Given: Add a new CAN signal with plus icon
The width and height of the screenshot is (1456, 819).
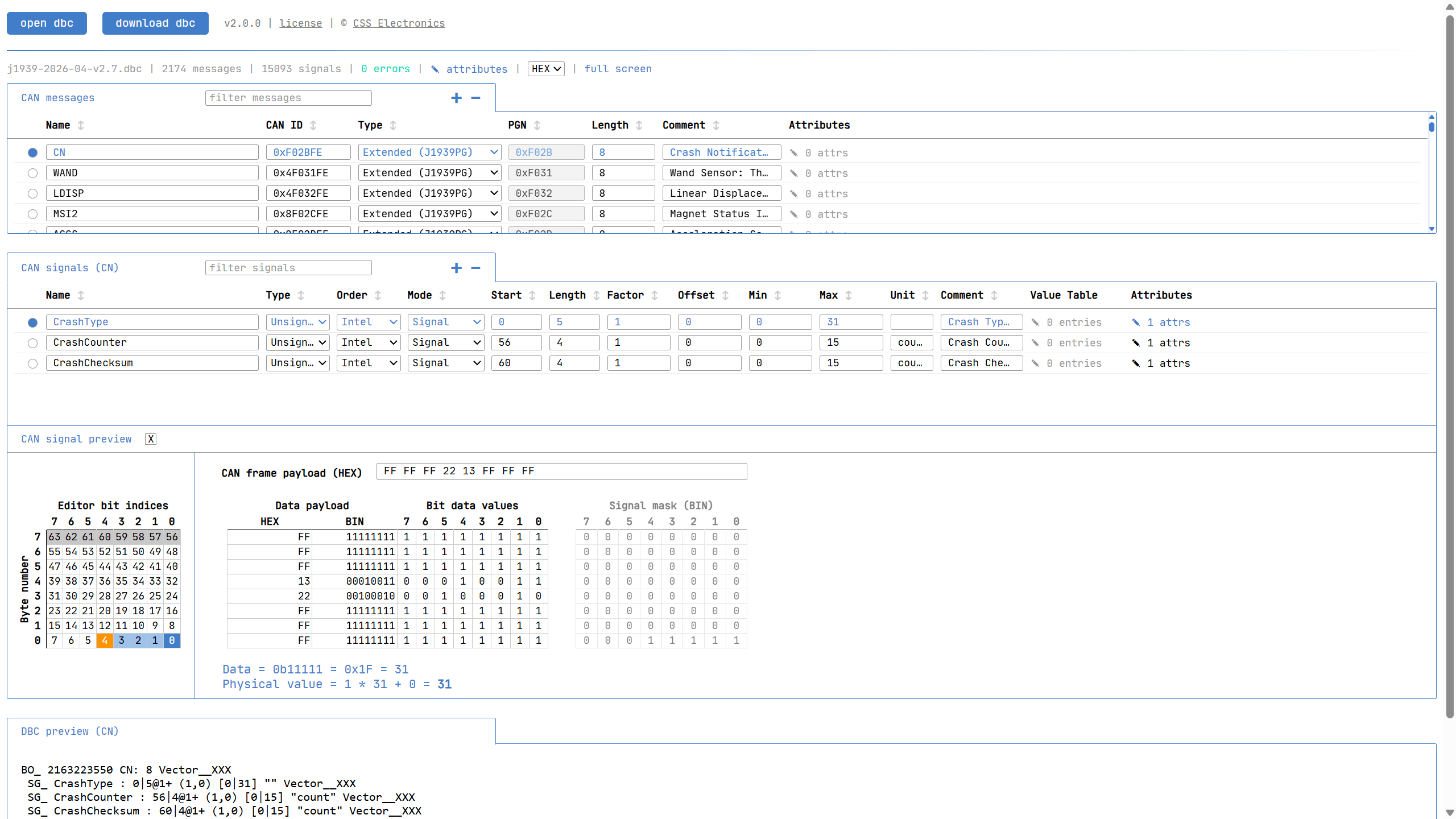Looking at the screenshot, I should point(456,268).
